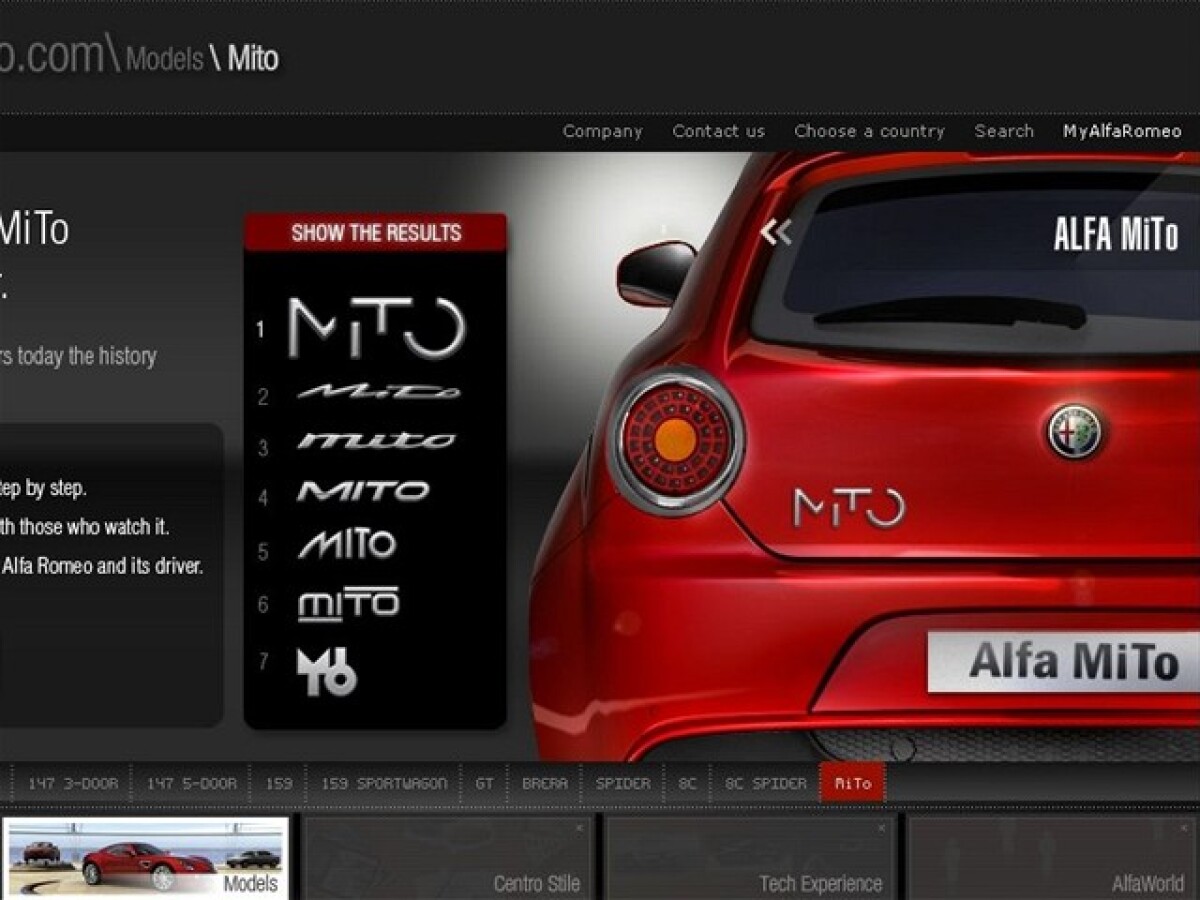Choose logo option 3 italic mito
1200x900 pixels.
[x=376, y=441]
